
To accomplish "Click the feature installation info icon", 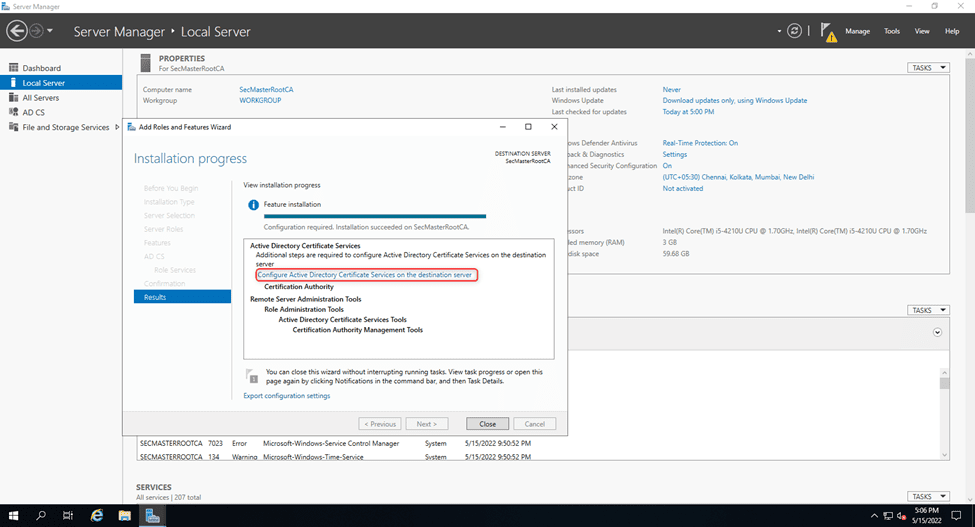I will pyautogui.click(x=253, y=205).
